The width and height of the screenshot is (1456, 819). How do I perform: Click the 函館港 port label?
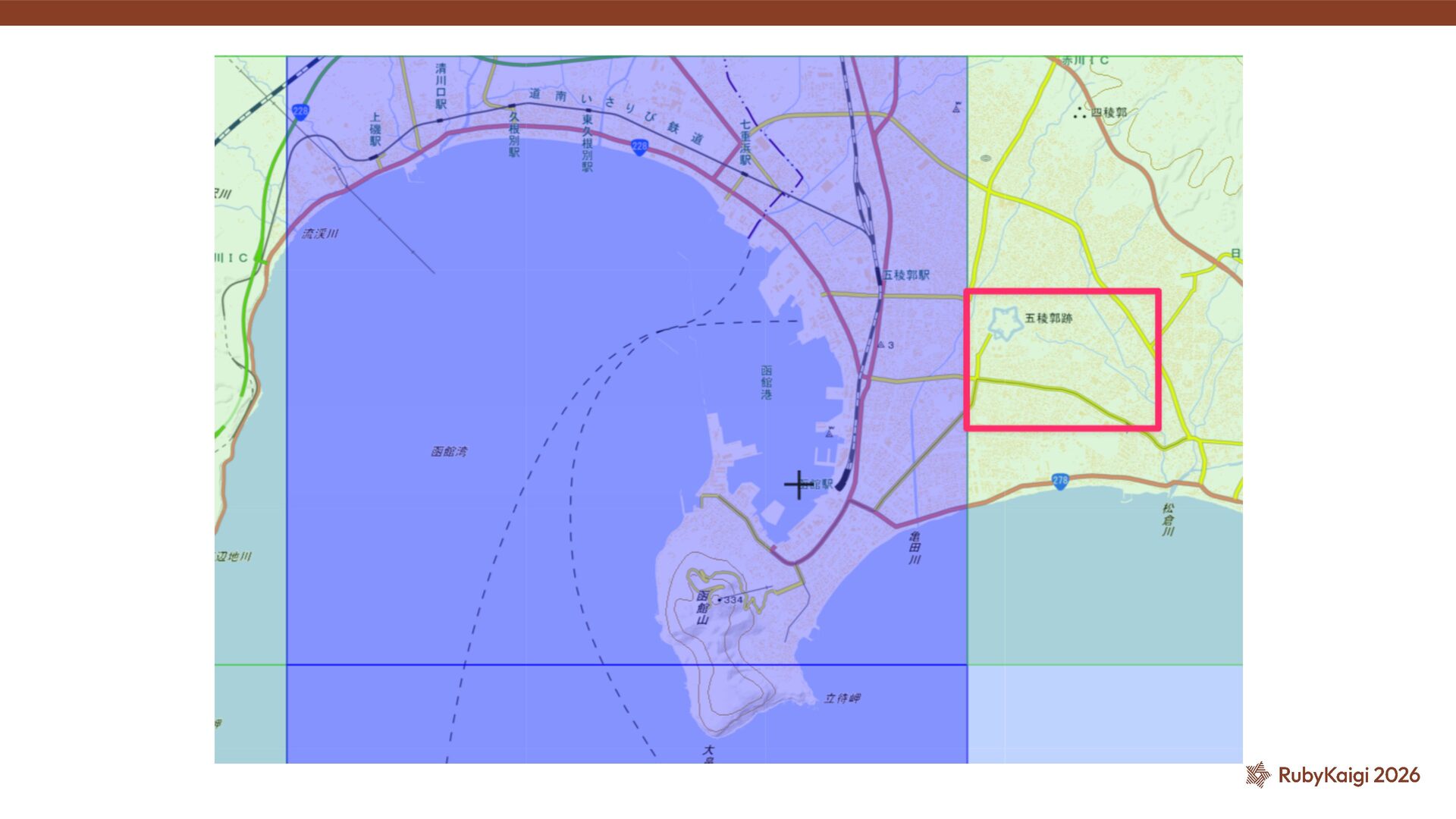pyautogui.click(x=767, y=382)
